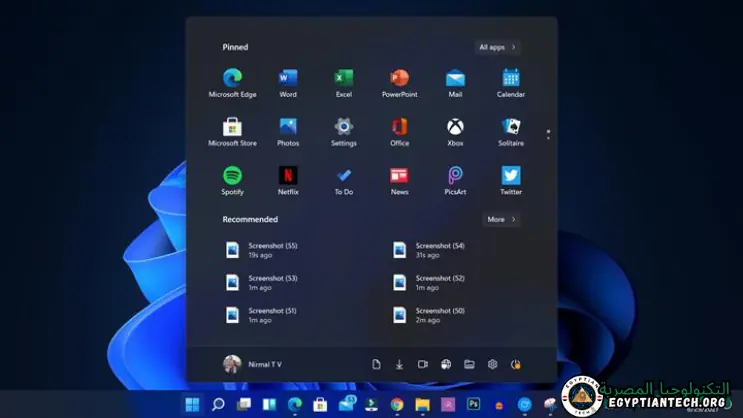Expand More recommended items
The width and height of the screenshot is (743, 418).
(x=501, y=219)
